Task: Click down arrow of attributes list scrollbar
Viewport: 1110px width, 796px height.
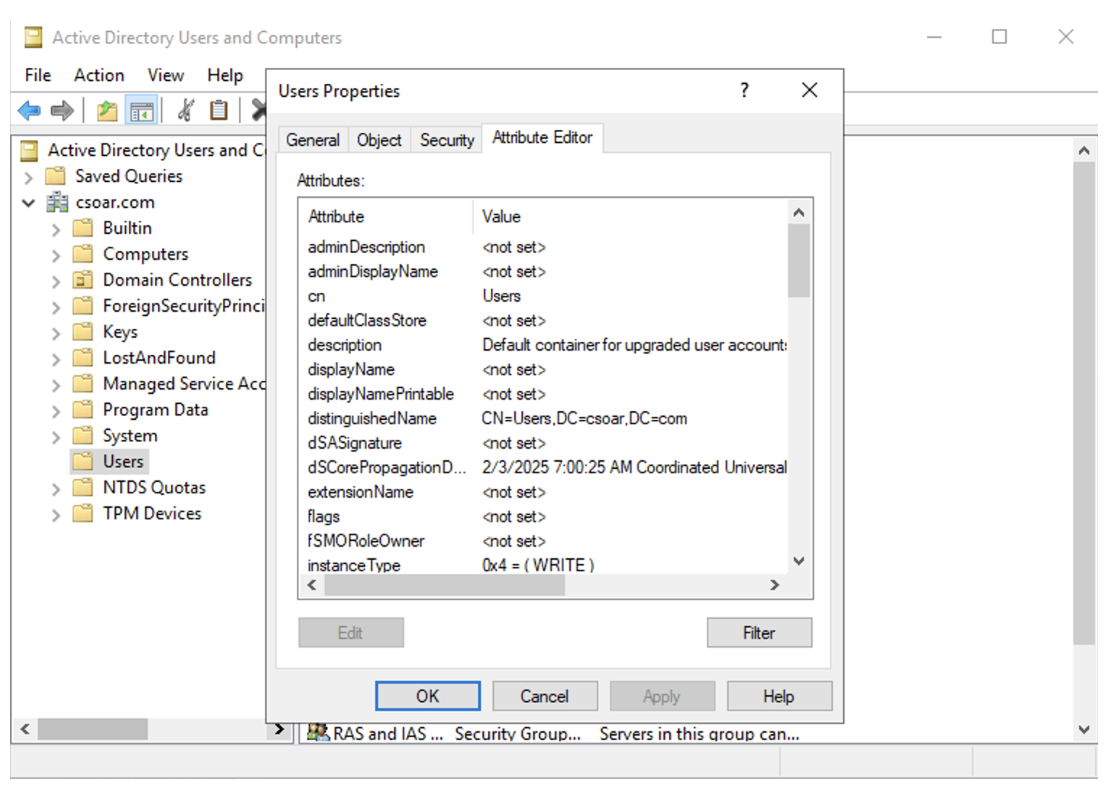Action: (798, 561)
